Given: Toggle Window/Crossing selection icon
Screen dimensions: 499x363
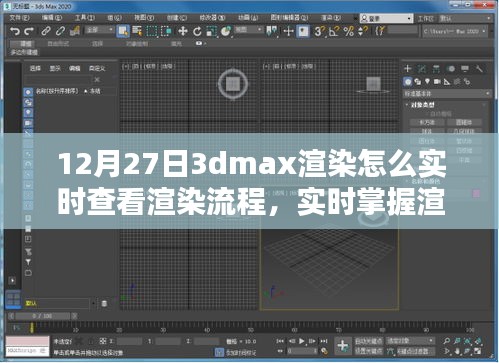Looking at the screenshot, I should pos(166,31).
